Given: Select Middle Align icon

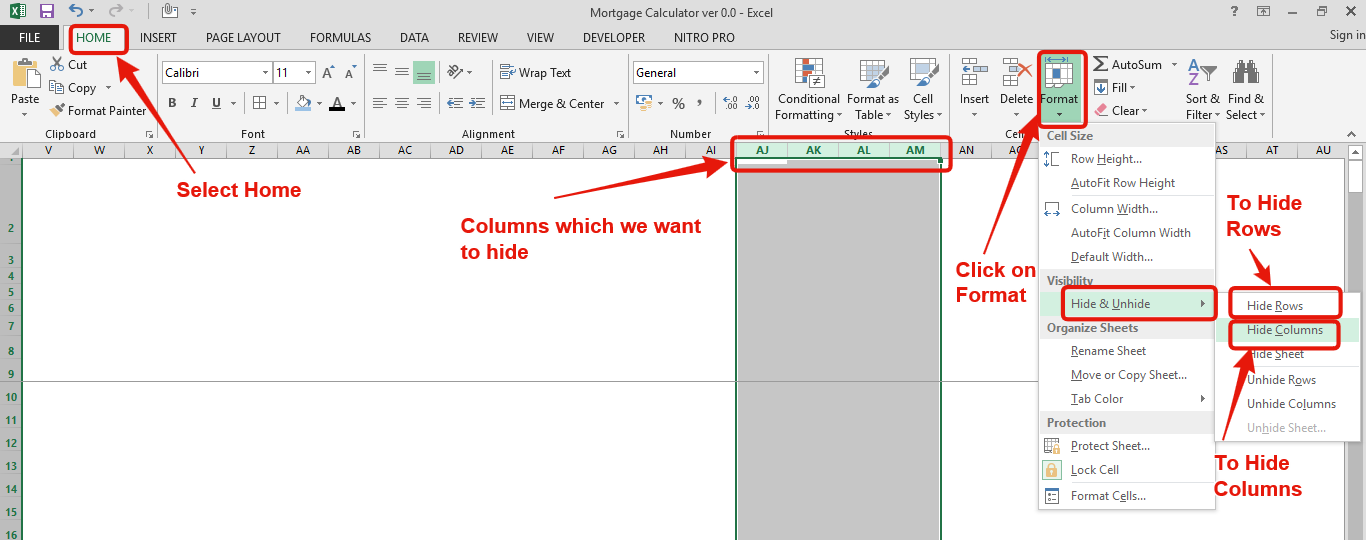Looking at the screenshot, I should tap(402, 72).
